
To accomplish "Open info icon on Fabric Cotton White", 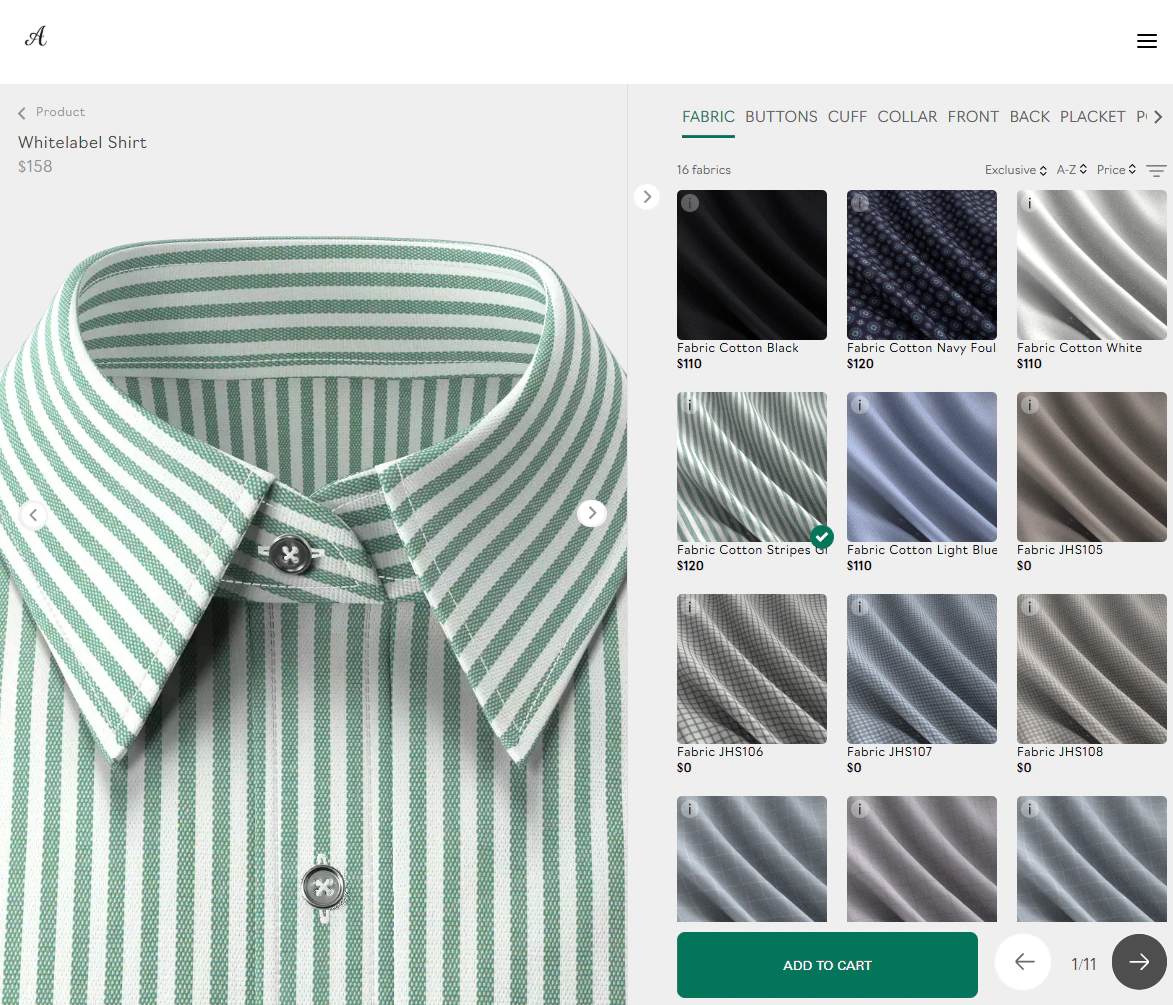I will click(x=1030, y=203).
